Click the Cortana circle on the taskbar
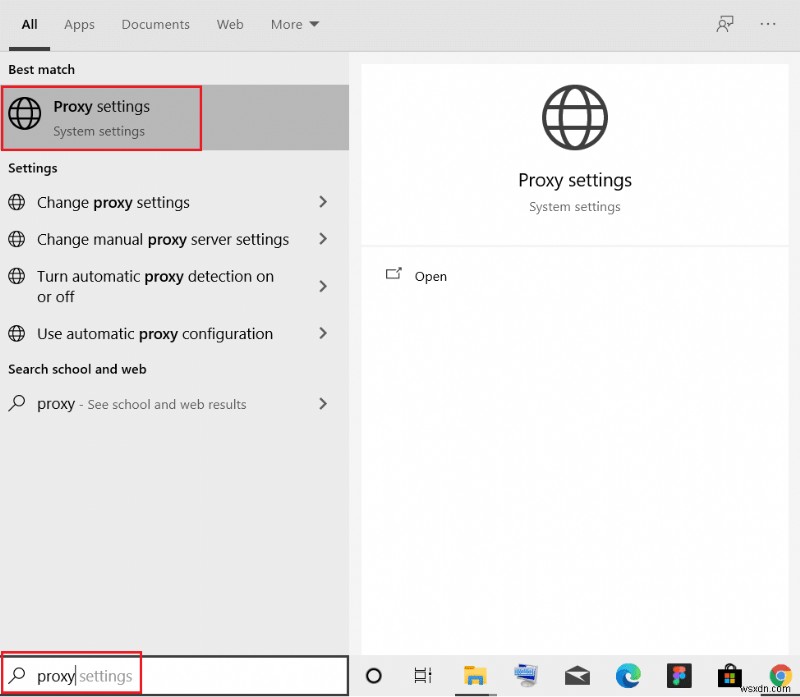 pyautogui.click(x=373, y=676)
